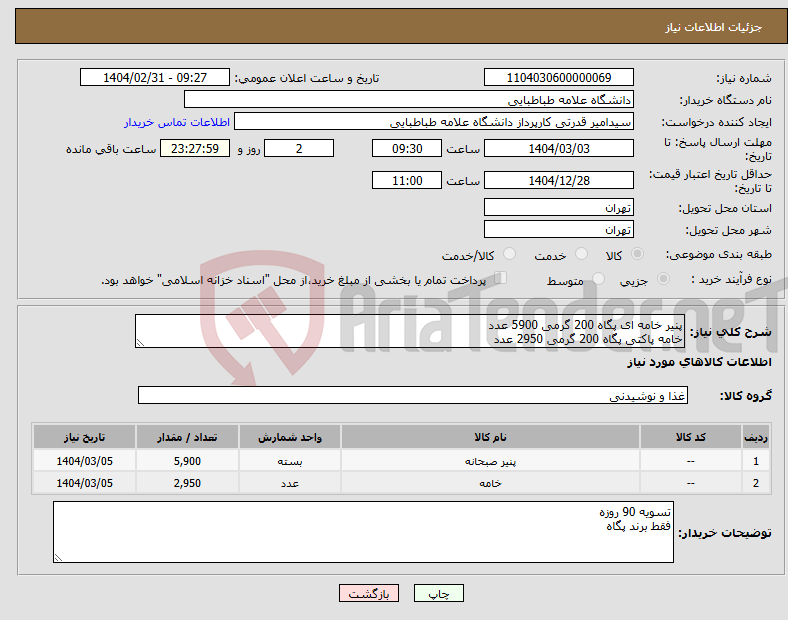Click the request creator field سیدامیر قدرتی
This screenshot has height=620, width=788.
click(434, 122)
